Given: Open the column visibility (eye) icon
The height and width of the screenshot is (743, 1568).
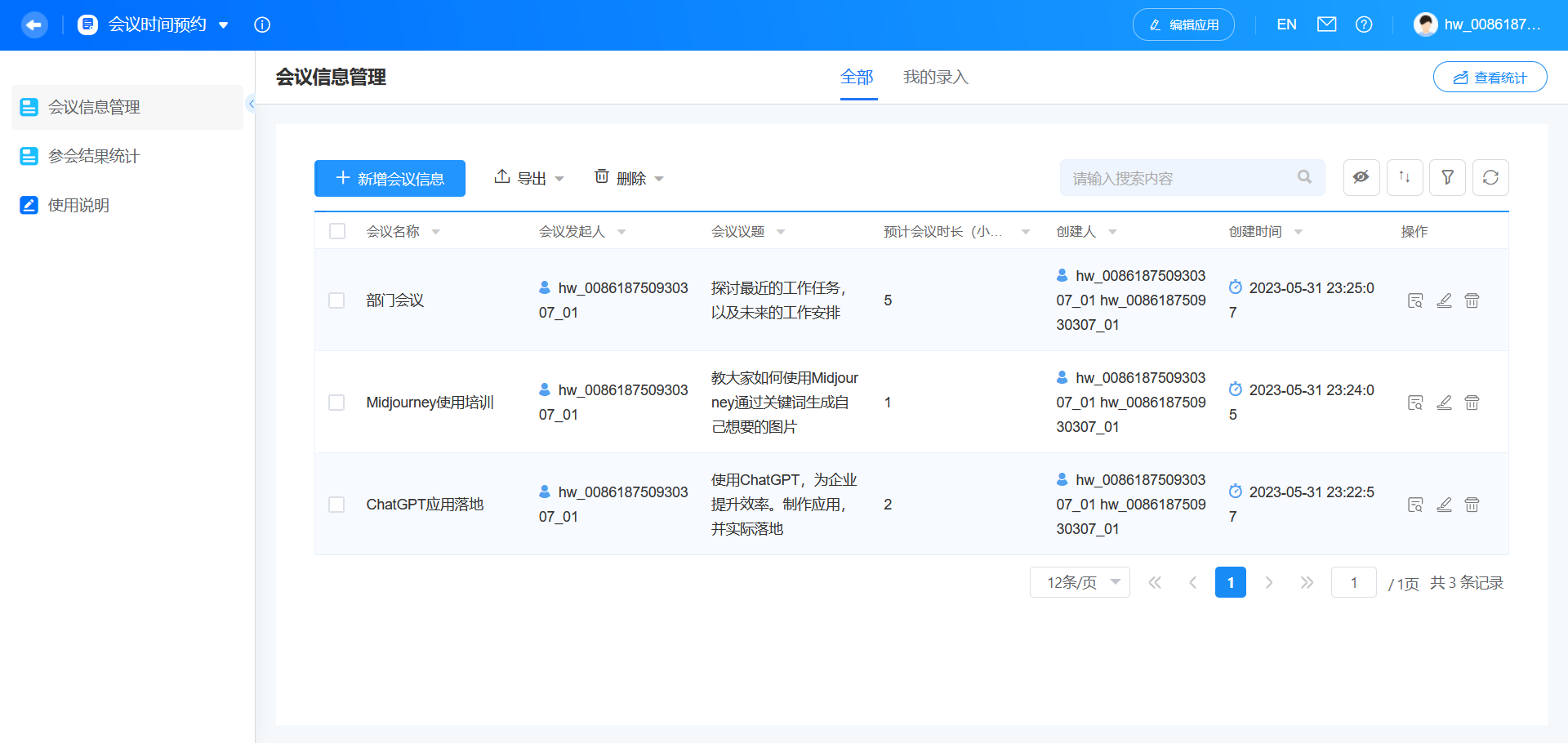Looking at the screenshot, I should (1361, 177).
